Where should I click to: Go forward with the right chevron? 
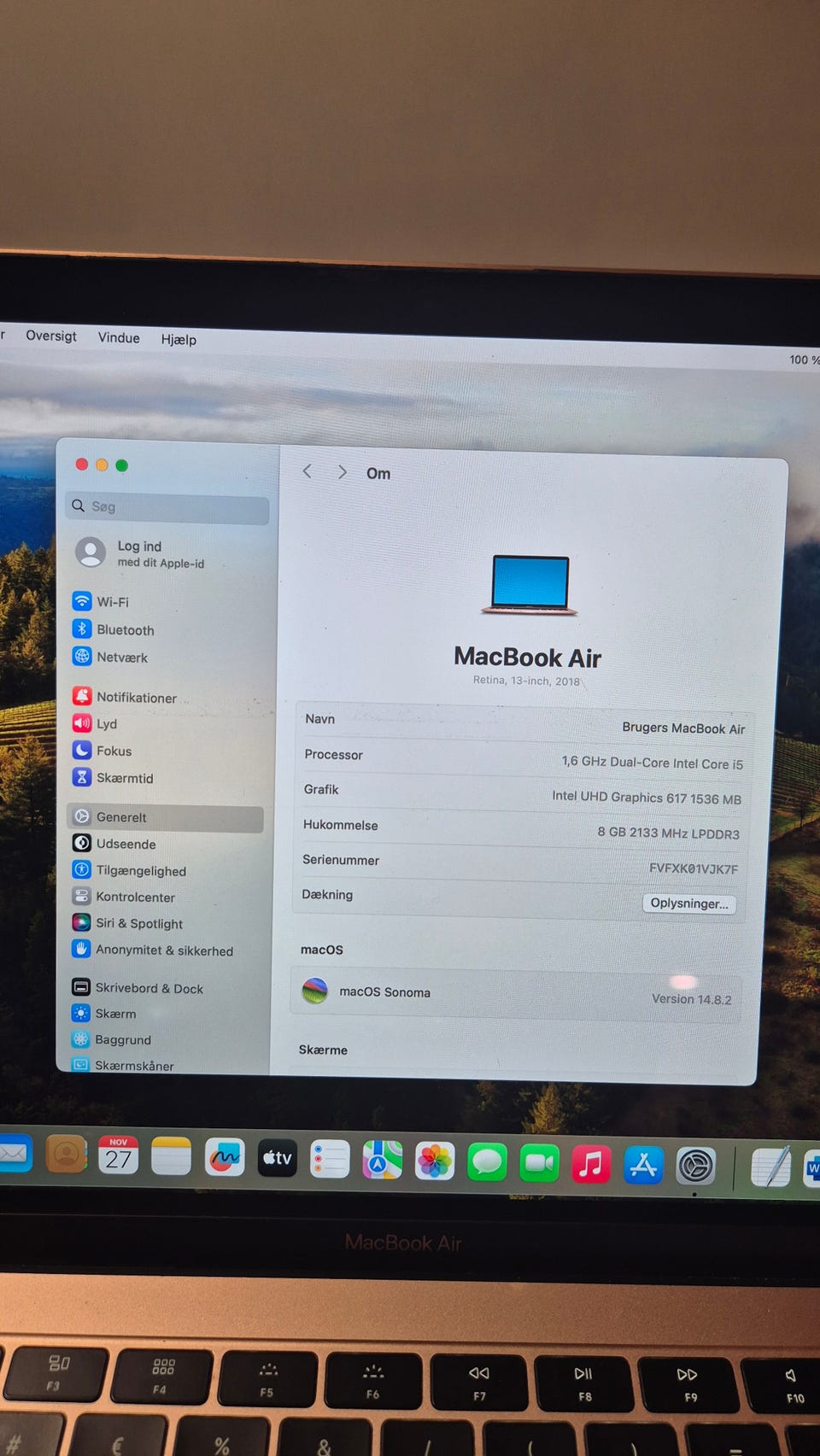[342, 472]
